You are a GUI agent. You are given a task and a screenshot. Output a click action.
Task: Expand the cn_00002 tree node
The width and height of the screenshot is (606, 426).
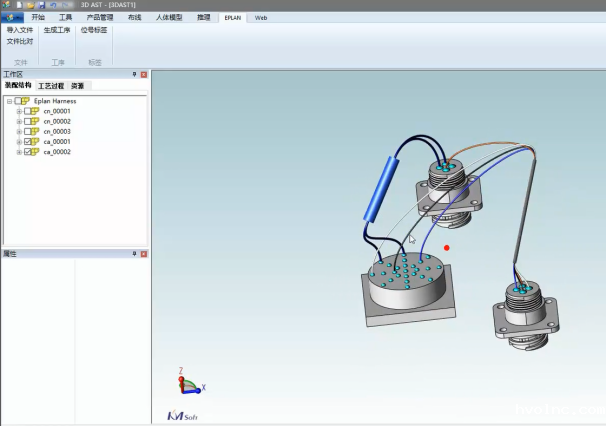point(19,122)
